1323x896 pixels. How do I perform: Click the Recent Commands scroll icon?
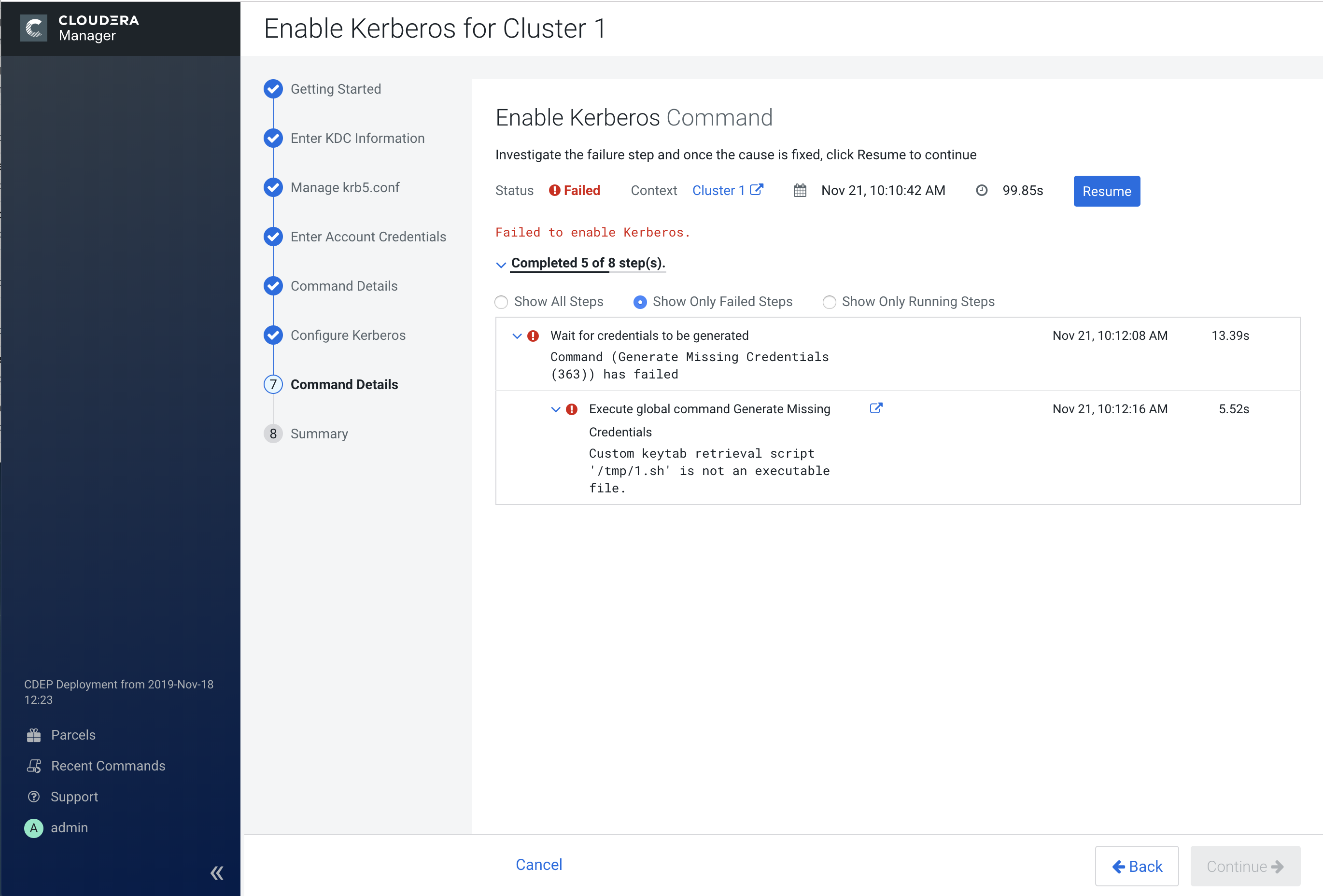[x=34, y=766]
